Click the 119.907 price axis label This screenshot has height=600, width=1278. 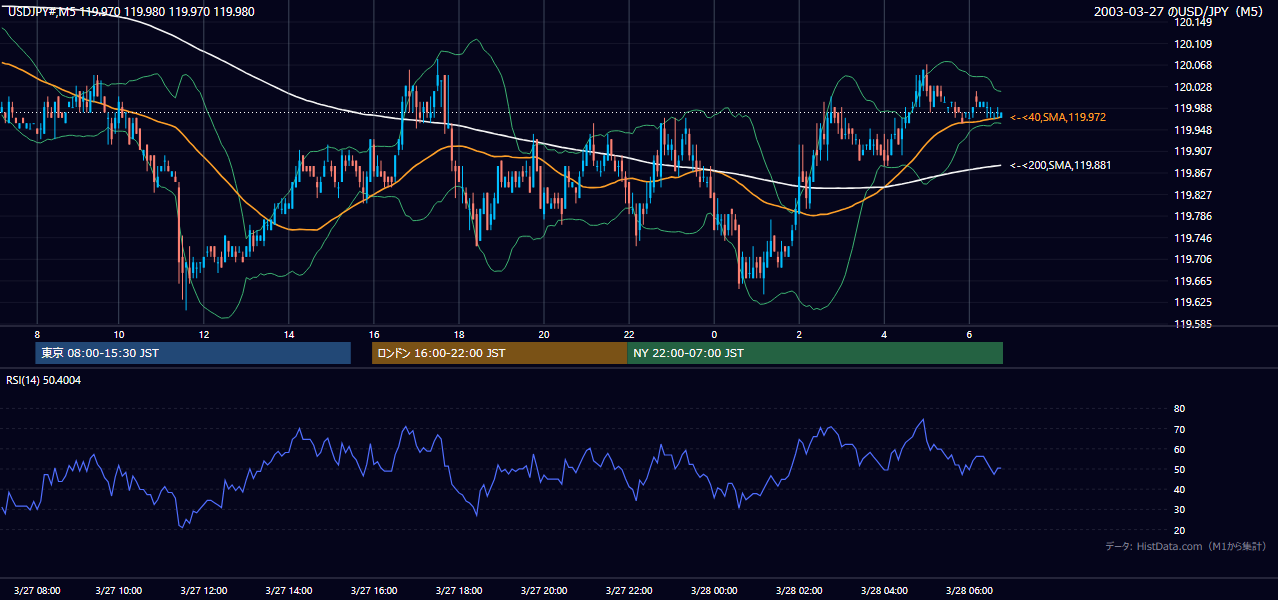tap(1193, 151)
